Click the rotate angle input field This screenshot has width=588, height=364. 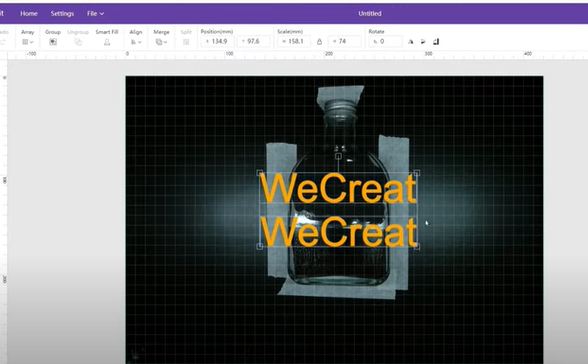click(386, 41)
